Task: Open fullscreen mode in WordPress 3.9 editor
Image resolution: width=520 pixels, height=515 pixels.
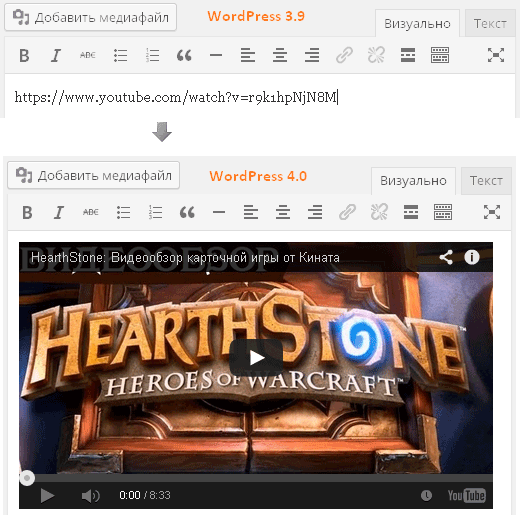Action: coord(496,55)
